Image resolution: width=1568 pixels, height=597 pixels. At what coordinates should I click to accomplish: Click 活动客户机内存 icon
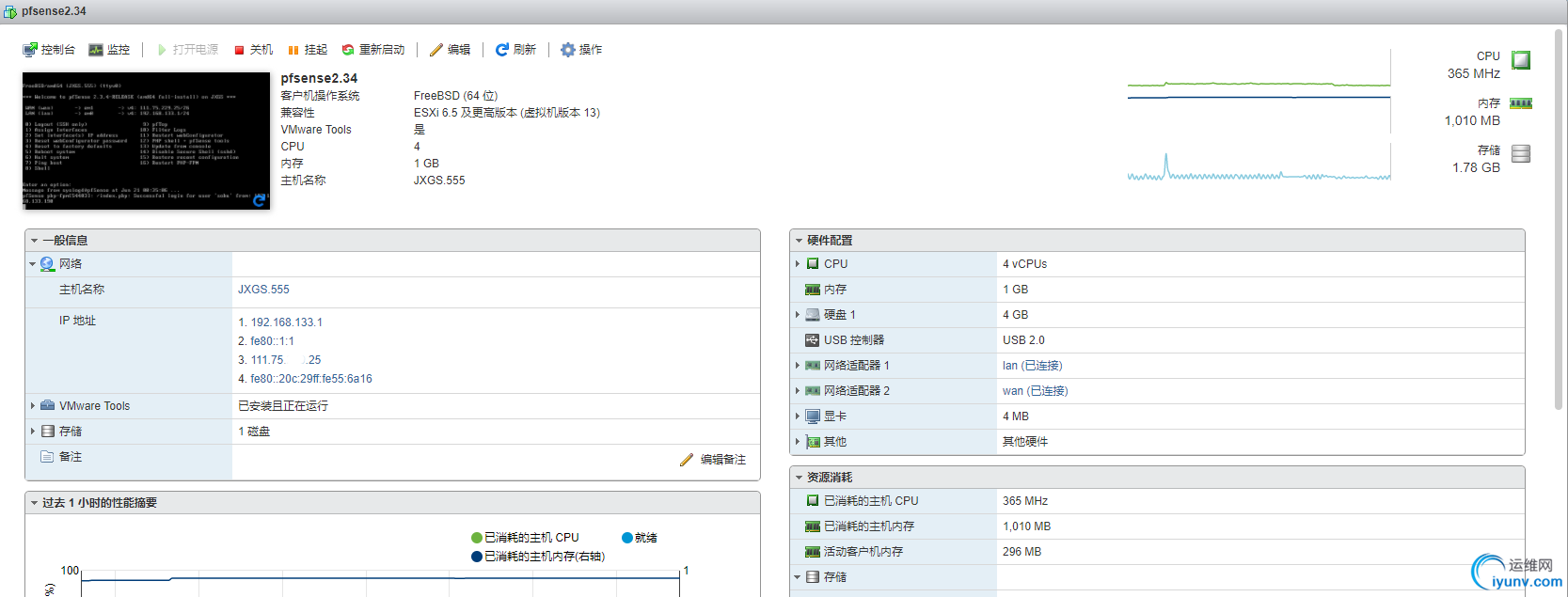tap(813, 552)
